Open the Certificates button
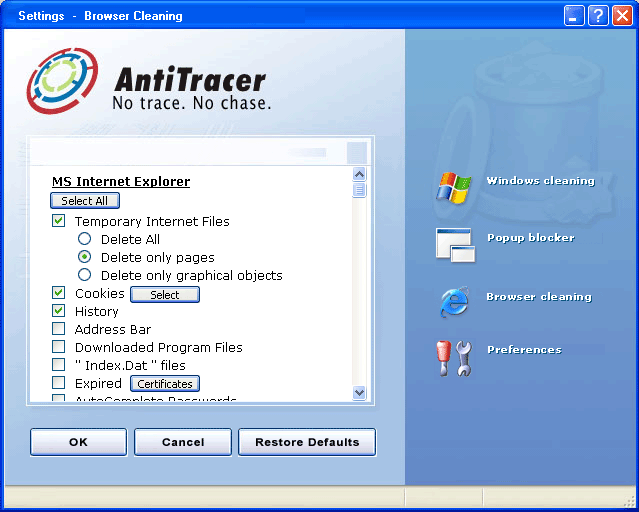The image size is (639, 512). [x=165, y=384]
